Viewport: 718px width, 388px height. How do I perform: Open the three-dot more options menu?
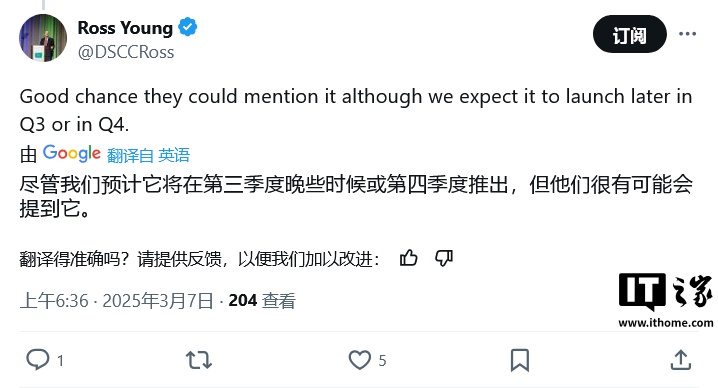(x=687, y=34)
